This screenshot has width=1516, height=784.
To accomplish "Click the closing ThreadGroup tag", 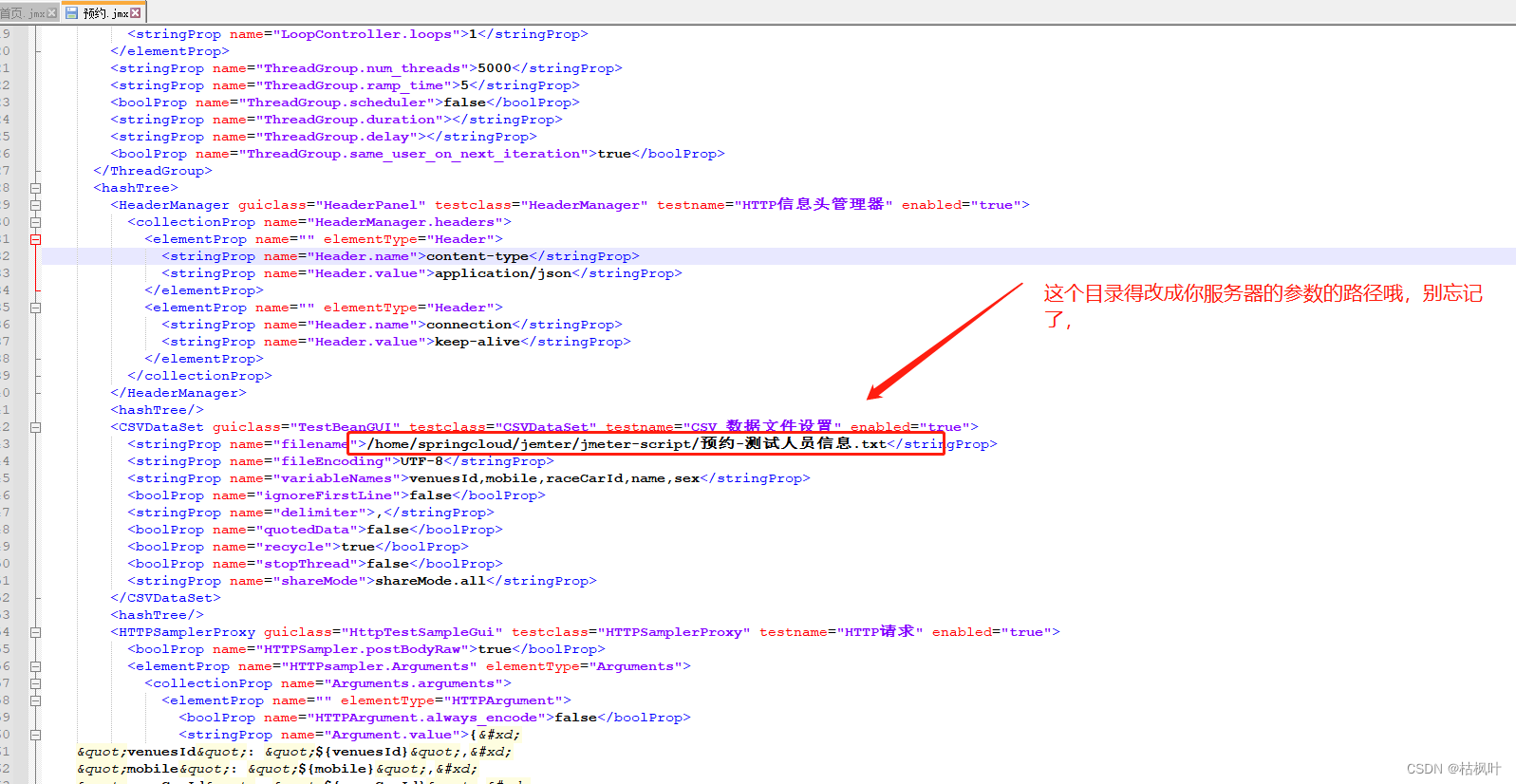I will click(153, 171).
